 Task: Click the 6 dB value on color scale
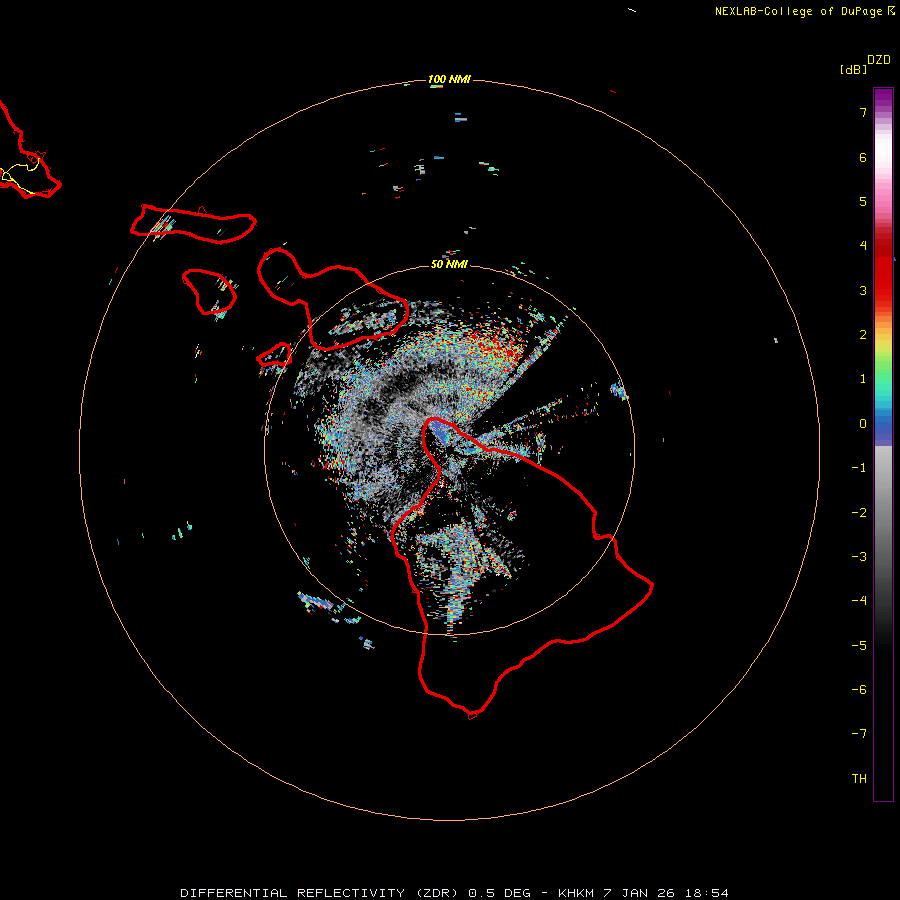point(863,157)
